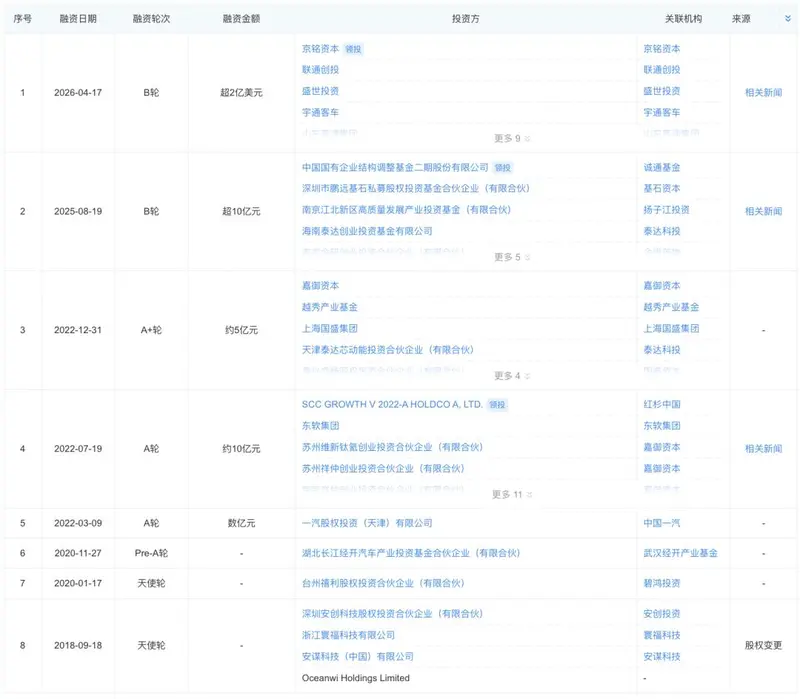Viewport: 800px width, 699px height.
Task: Expand 更多 5 investors in row 2
Action: pyautogui.click(x=512, y=257)
